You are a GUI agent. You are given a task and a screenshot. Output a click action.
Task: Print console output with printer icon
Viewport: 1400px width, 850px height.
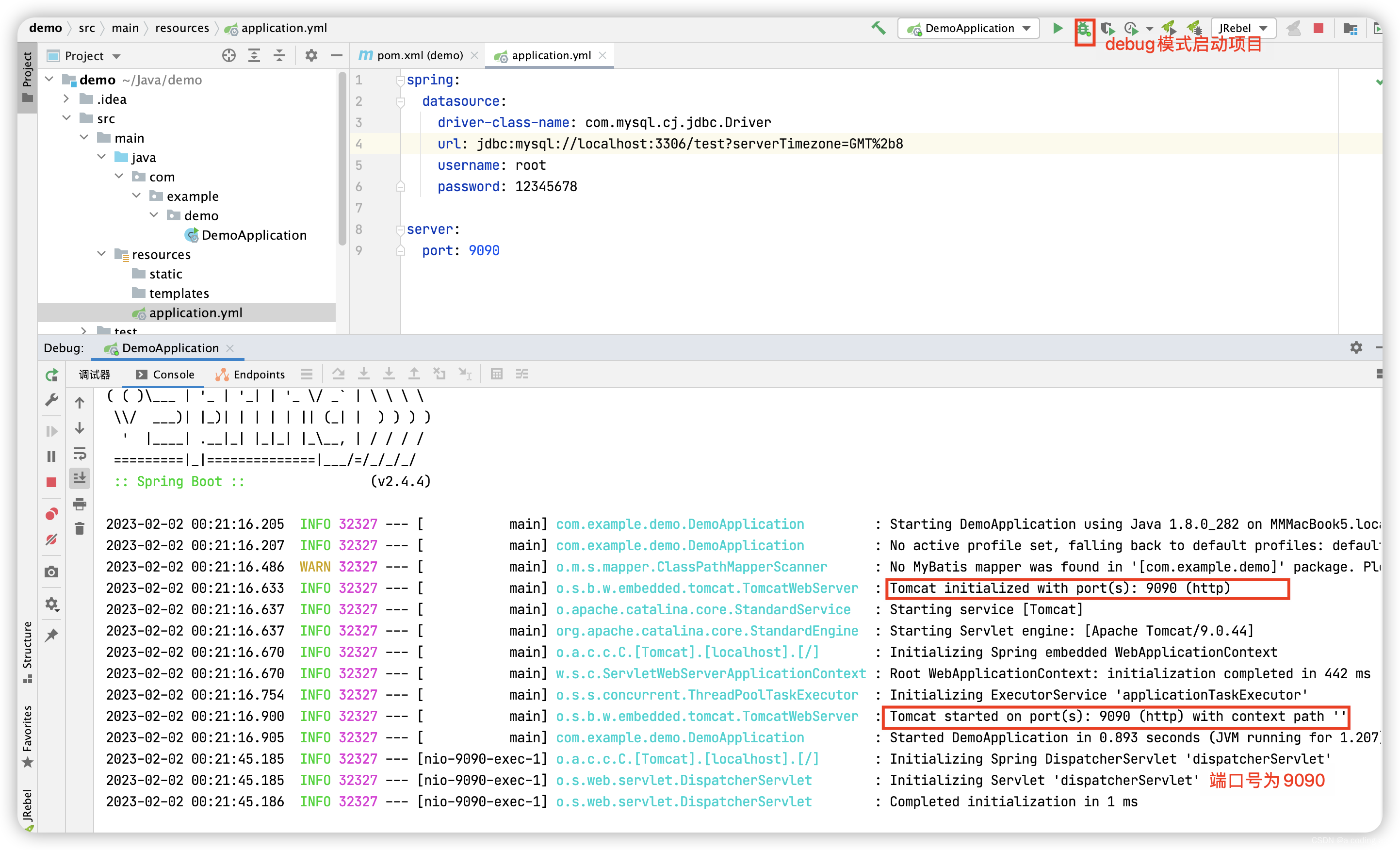pos(80,504)
